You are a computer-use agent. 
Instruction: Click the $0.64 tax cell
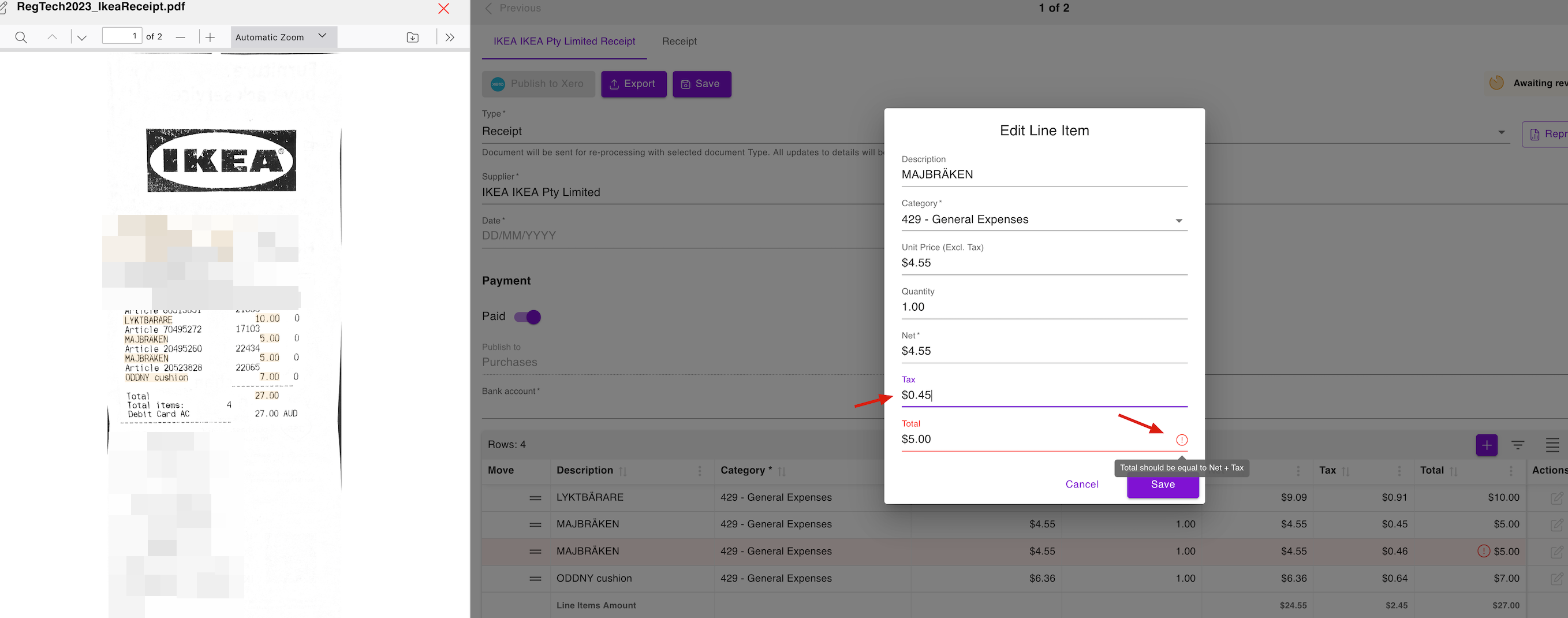(1362, 578)
